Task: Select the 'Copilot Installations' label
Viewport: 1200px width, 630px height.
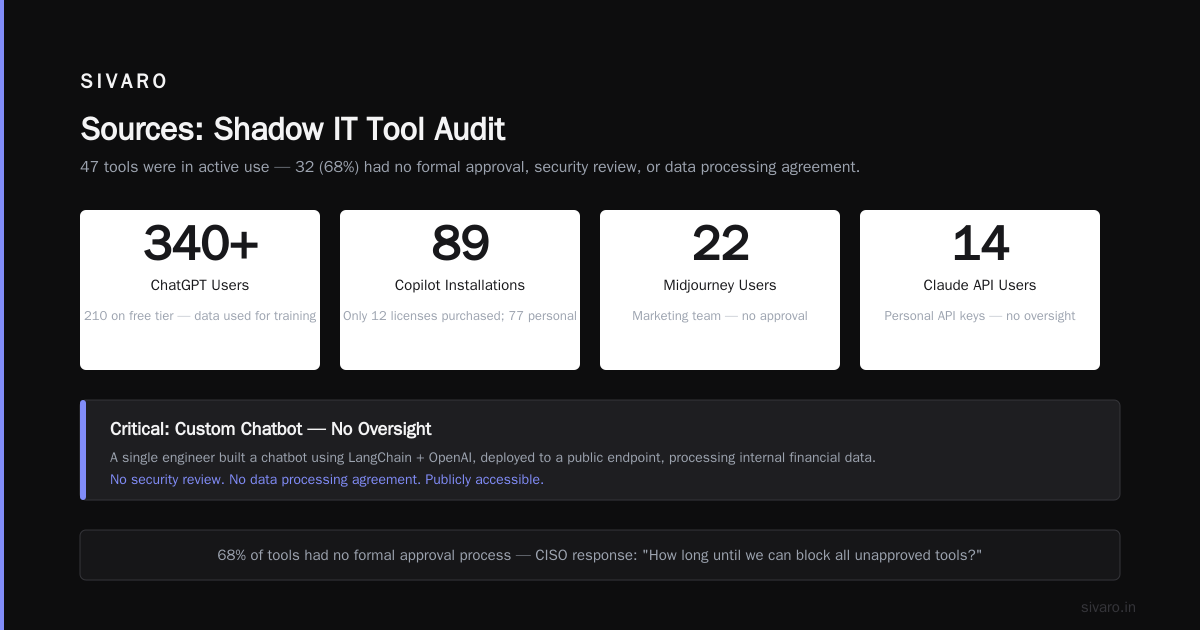Action: click(460, 285)
